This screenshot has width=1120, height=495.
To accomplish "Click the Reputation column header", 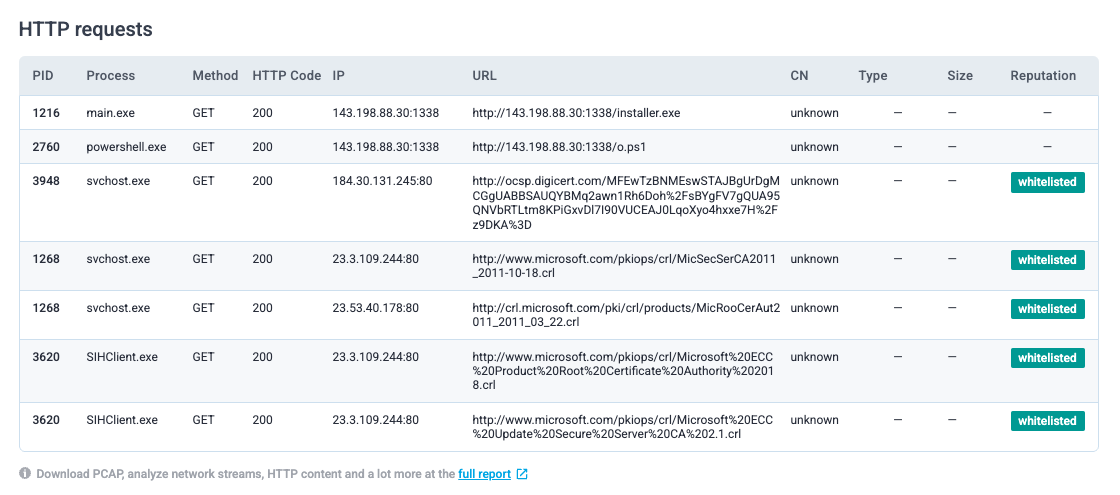I will (1043, 76).
